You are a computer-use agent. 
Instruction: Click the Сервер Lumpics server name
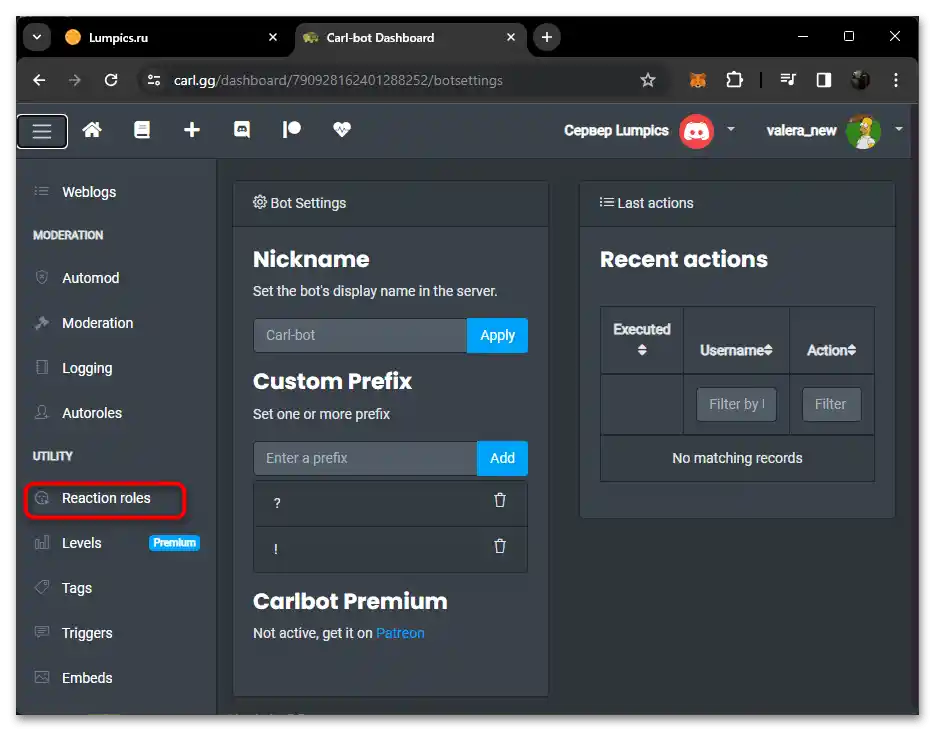coord(616,131)
